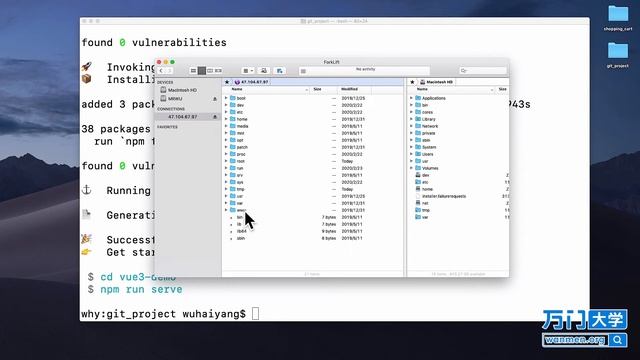Switch to the third (column) view mode
The image size is (640, 360).
coord(210,71)
